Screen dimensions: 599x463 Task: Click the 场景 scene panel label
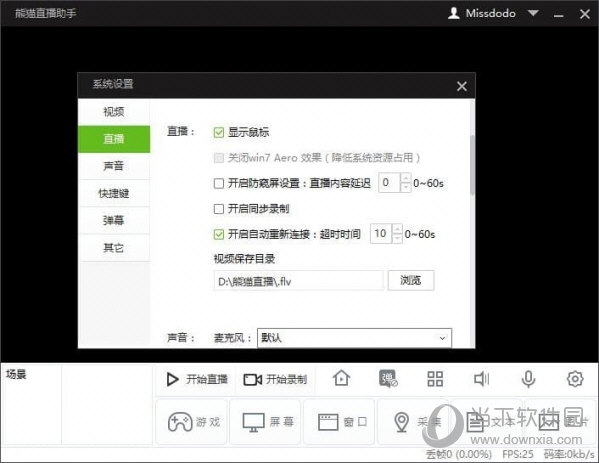click(16, 374)
